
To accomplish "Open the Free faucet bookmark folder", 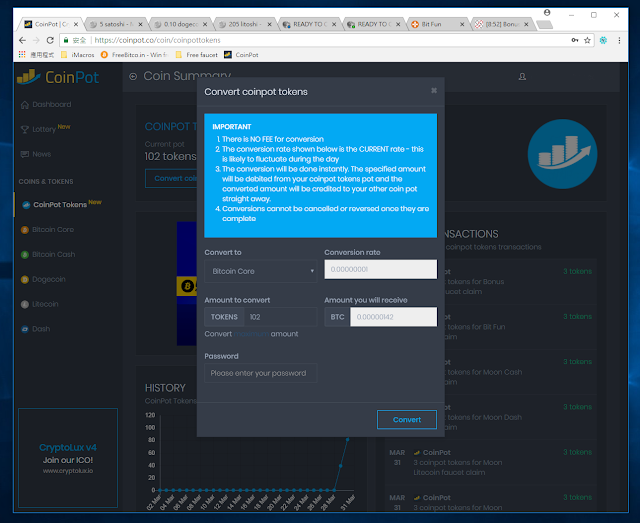I will coord(196,55).
